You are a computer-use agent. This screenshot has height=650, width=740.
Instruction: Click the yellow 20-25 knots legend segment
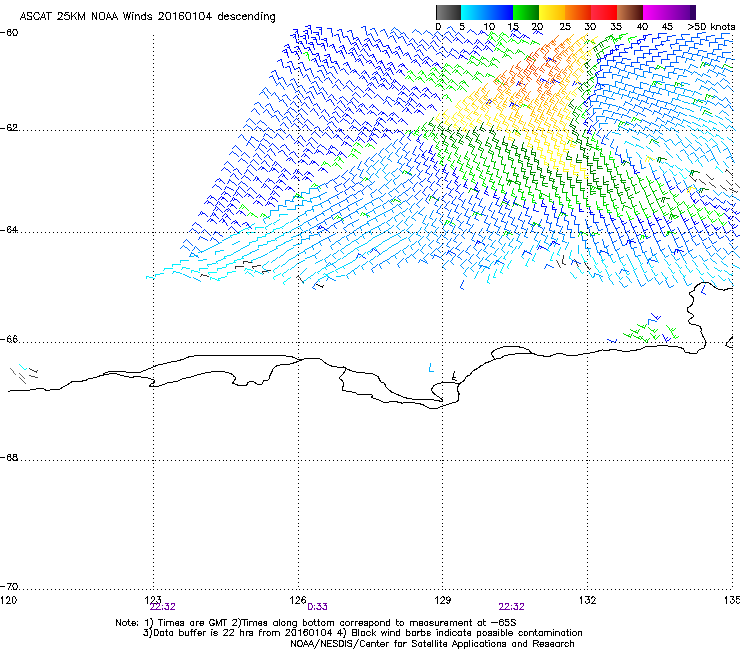552,12
